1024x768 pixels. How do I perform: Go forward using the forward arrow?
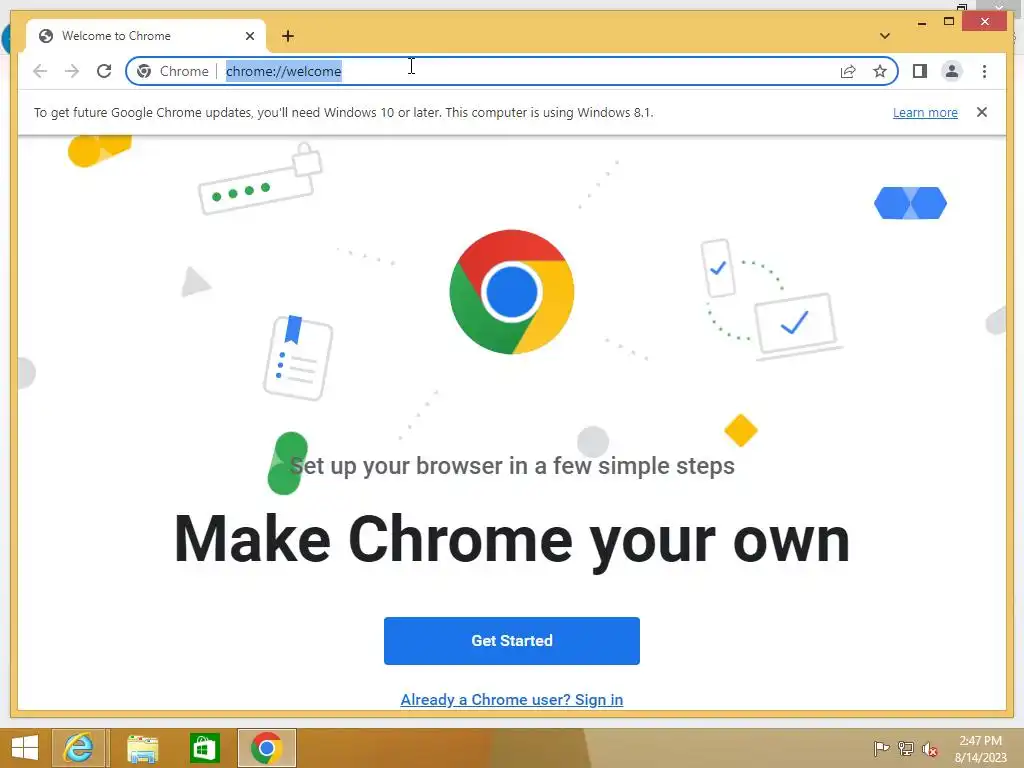click(72, 71)
